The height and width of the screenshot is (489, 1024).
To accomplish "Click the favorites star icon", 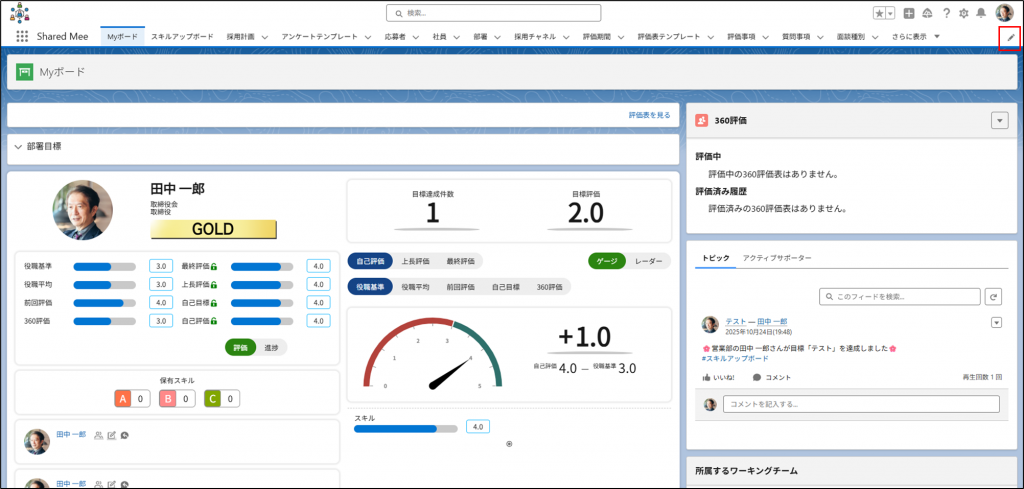I will pos(879,13).
